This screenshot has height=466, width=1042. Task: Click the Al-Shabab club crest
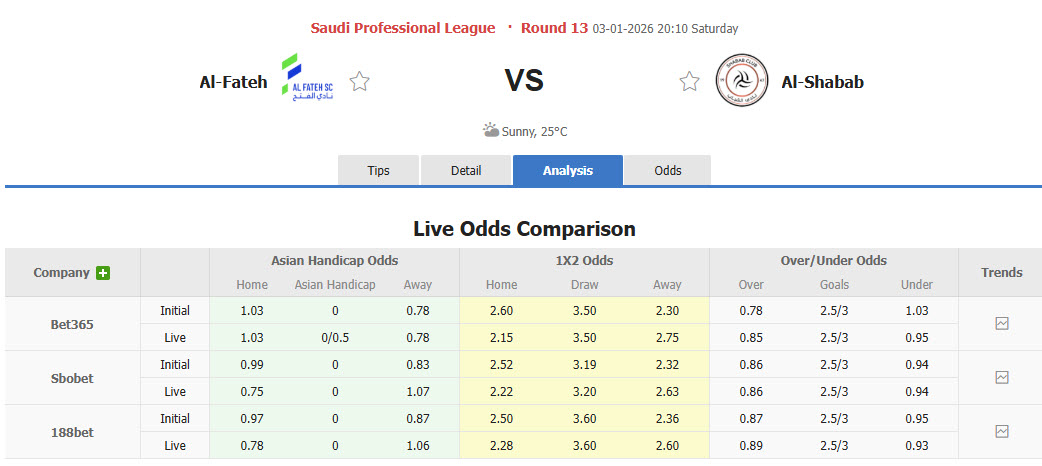click(742, 80)
